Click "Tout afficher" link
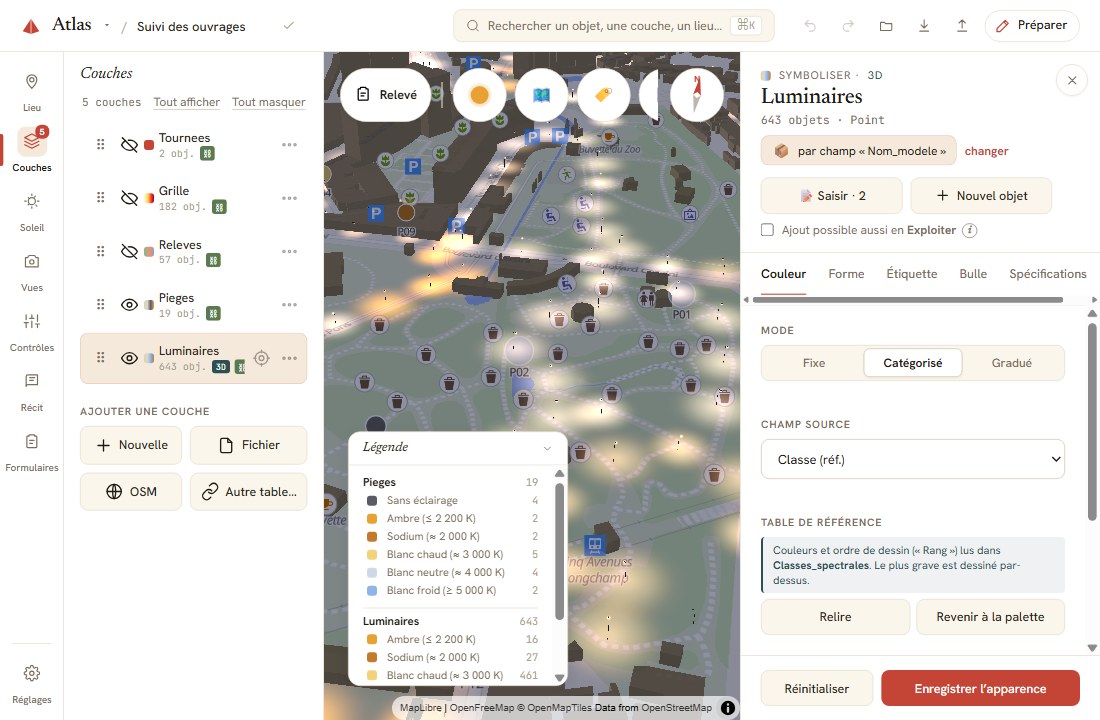The height and width of the screenshot is (720, 1100). pyautogui.click(x=187, y=102)
